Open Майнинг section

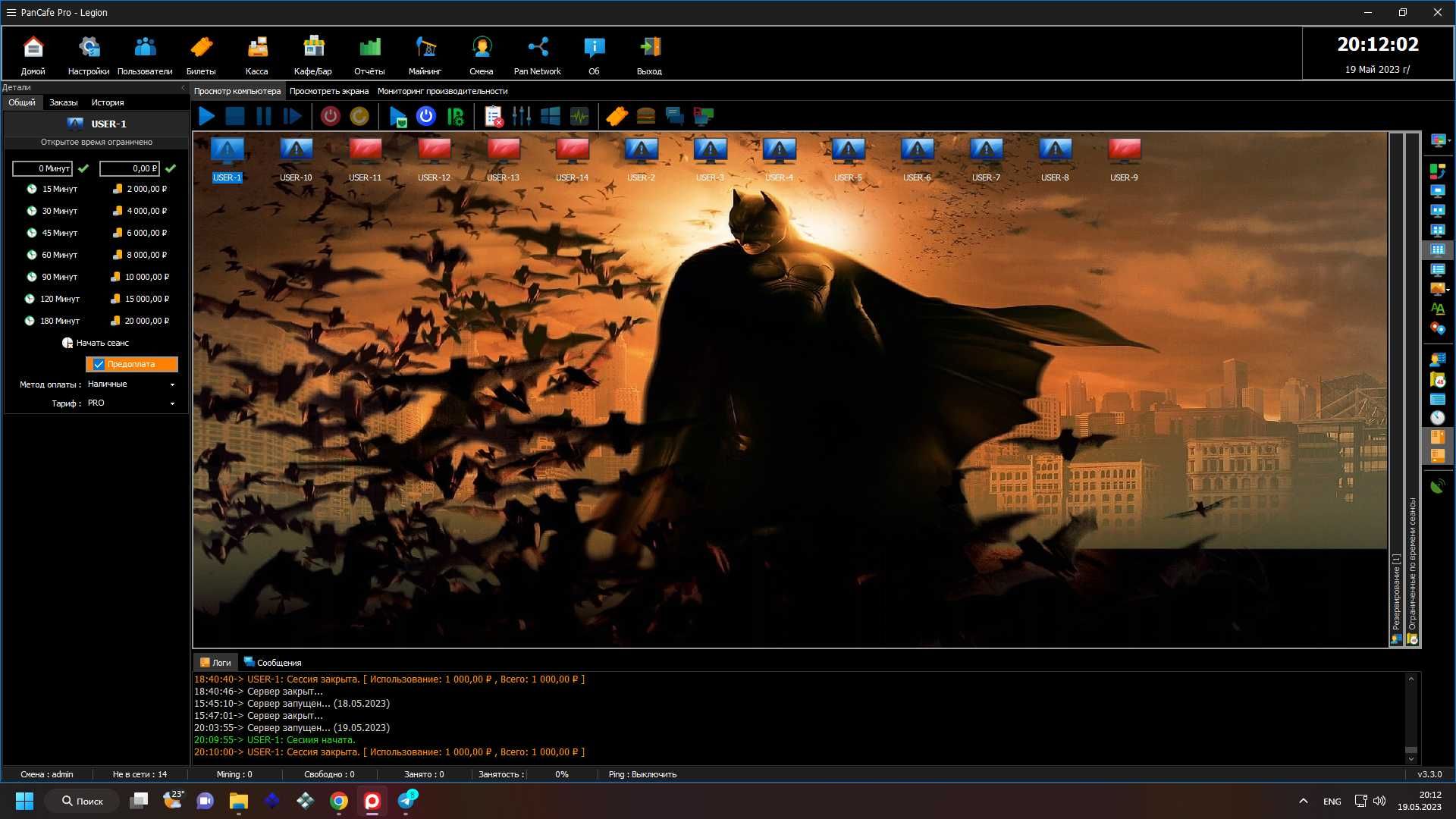(425, 55)
